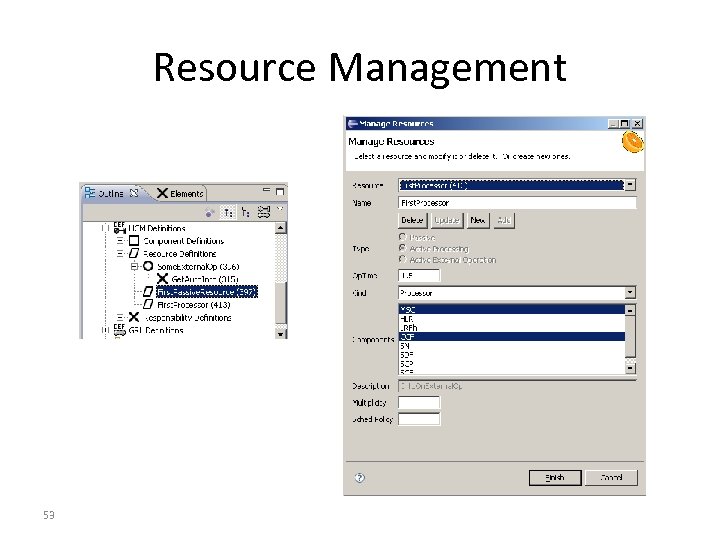Select the FirstPassiveResource (397) entry
720x540 pixels.
coord(207,292)
